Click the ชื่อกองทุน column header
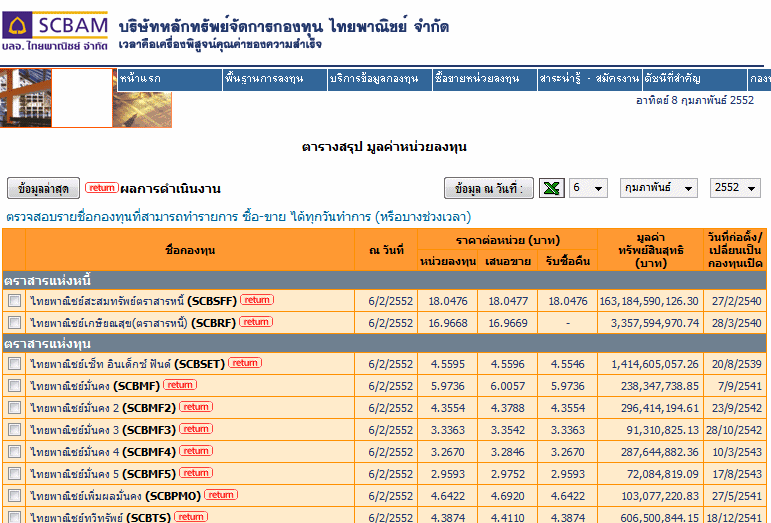 [190, 250]
